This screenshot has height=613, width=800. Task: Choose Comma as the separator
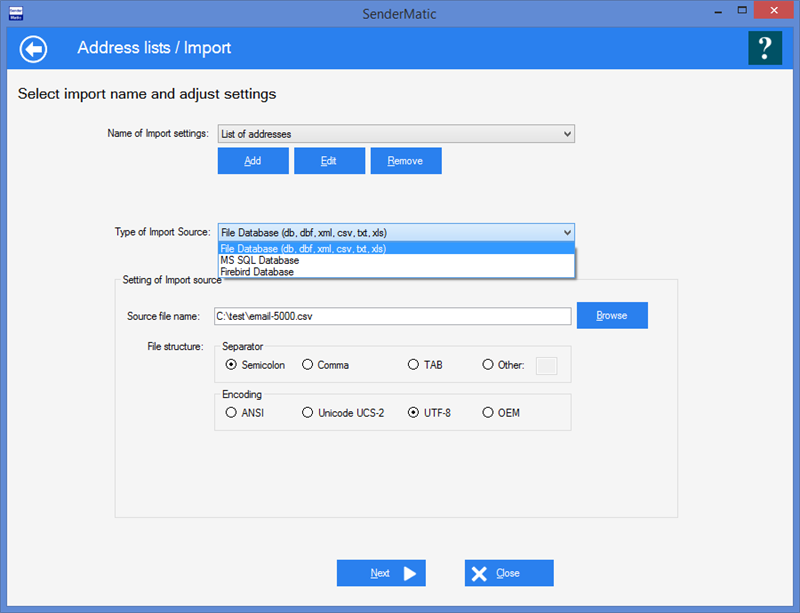point(308,365)
